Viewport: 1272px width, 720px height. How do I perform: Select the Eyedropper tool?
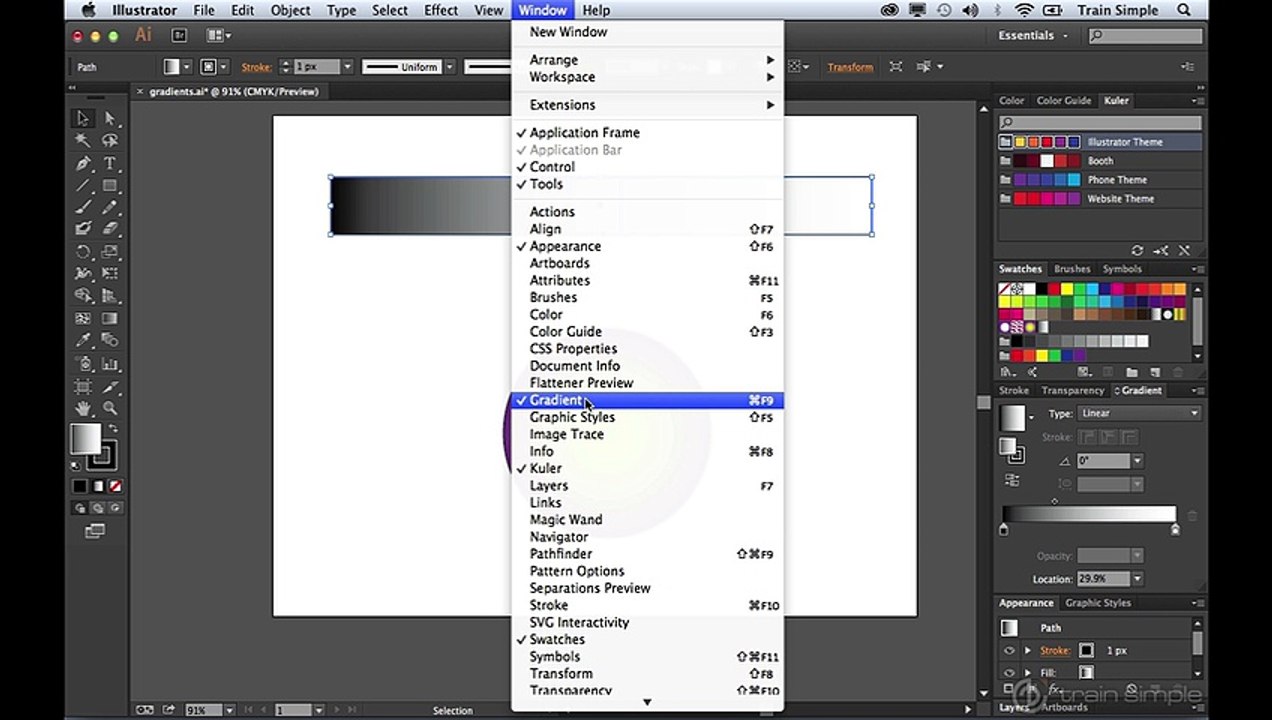[x=84, y=341]
